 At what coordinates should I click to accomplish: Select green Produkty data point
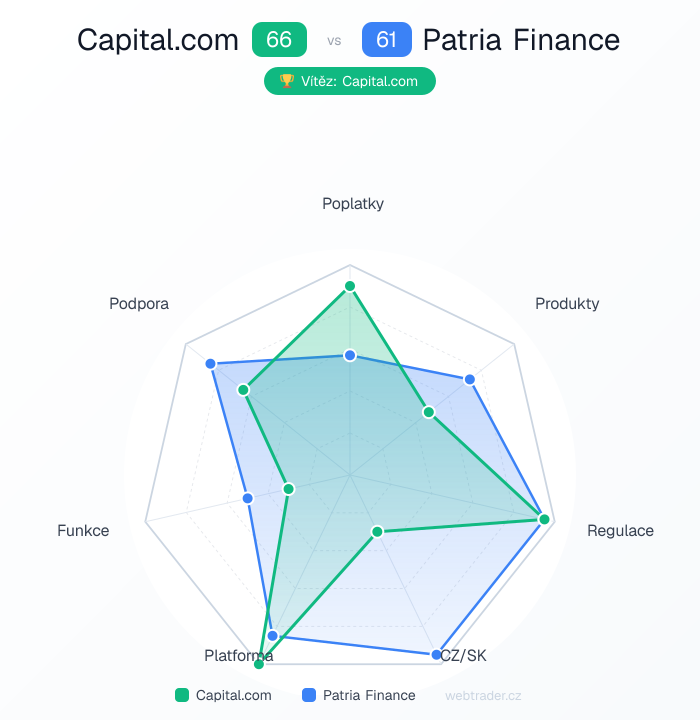[x=428, y=412]
